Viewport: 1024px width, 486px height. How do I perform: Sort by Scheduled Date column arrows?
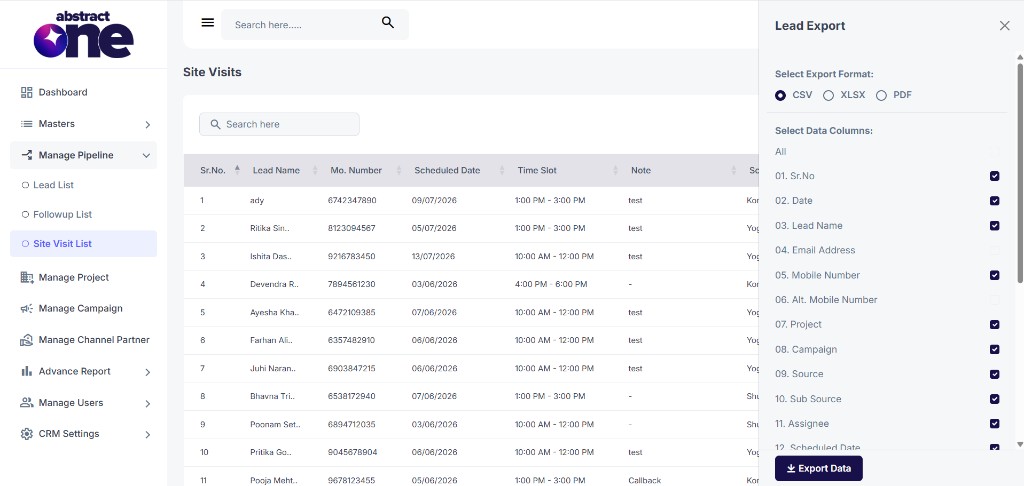pos(502,170)
